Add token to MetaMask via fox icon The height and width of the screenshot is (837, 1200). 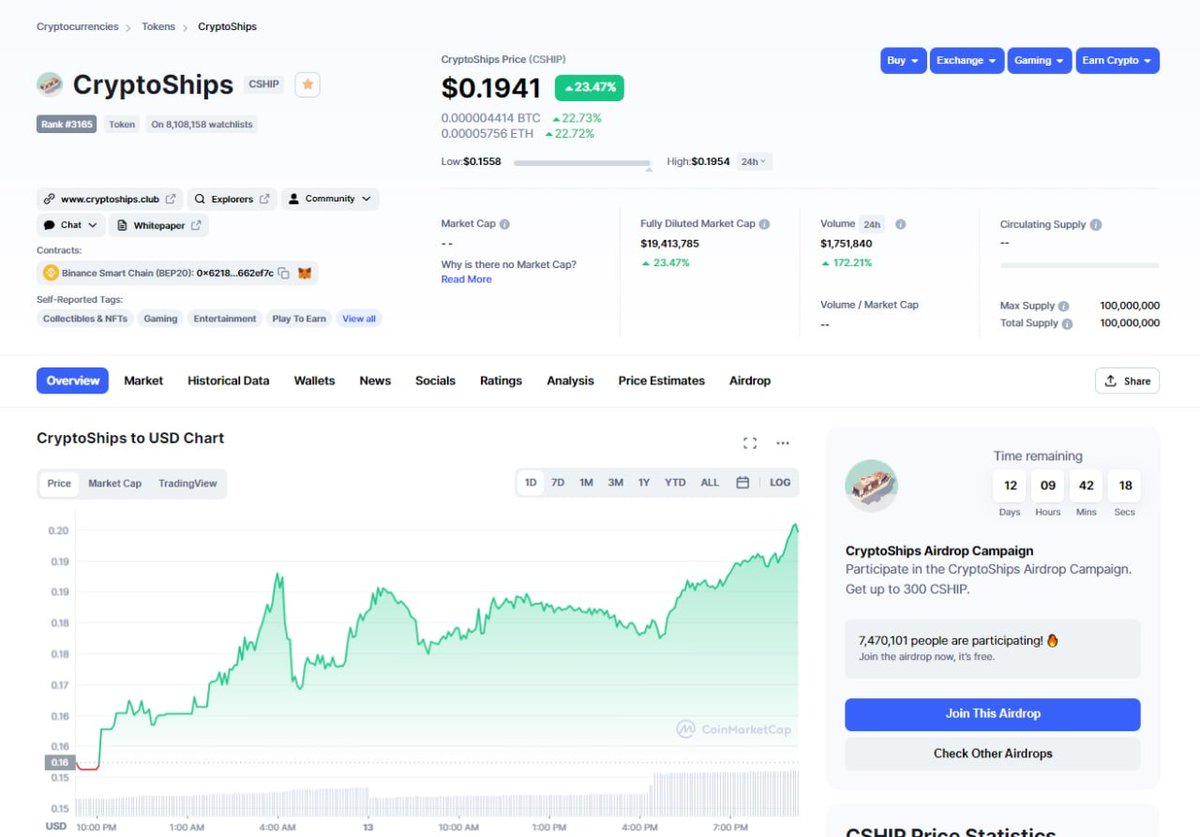[306, 273]
